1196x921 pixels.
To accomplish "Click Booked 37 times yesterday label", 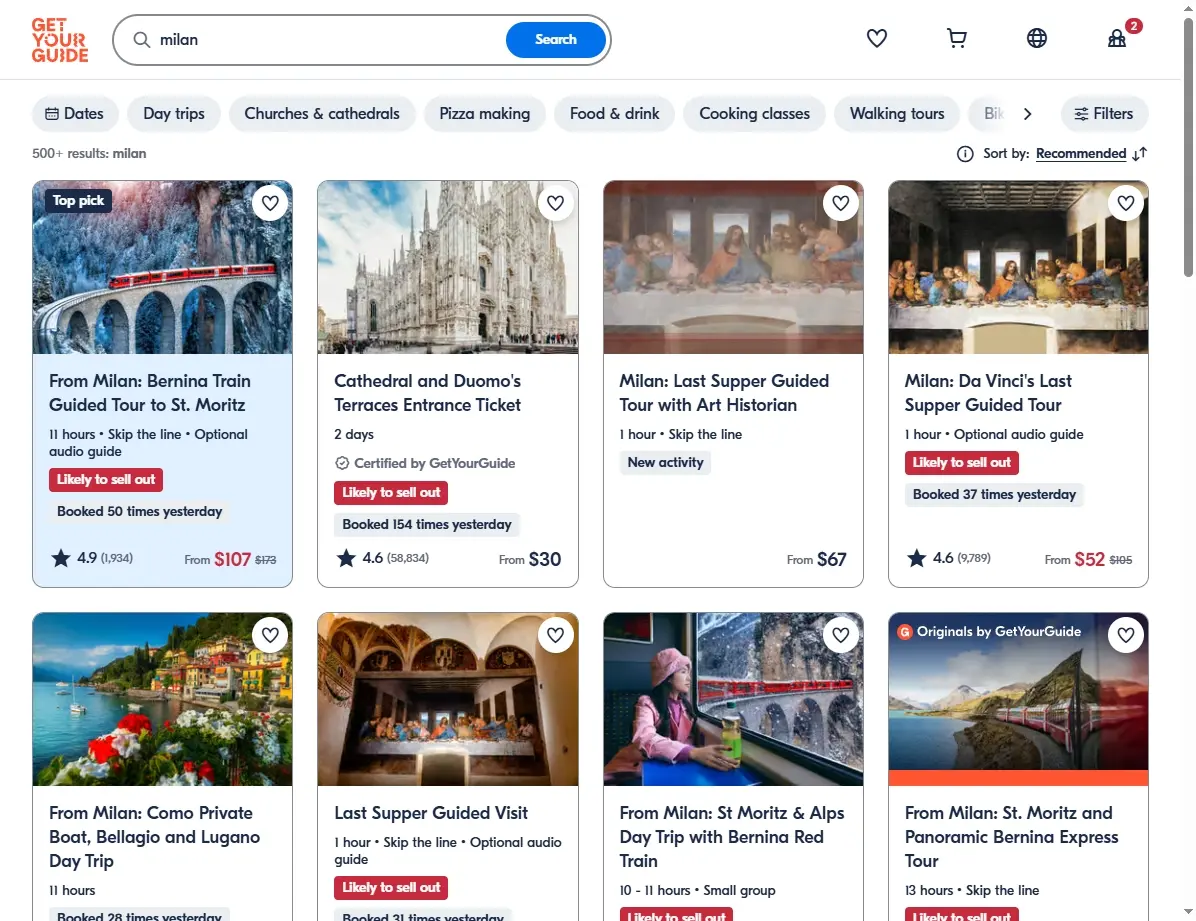I will tap(994, 495).
